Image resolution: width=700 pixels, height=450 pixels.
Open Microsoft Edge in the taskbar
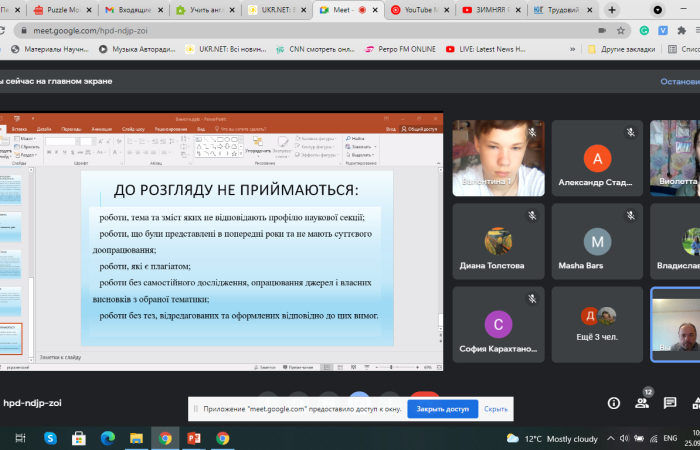[107, 438]
